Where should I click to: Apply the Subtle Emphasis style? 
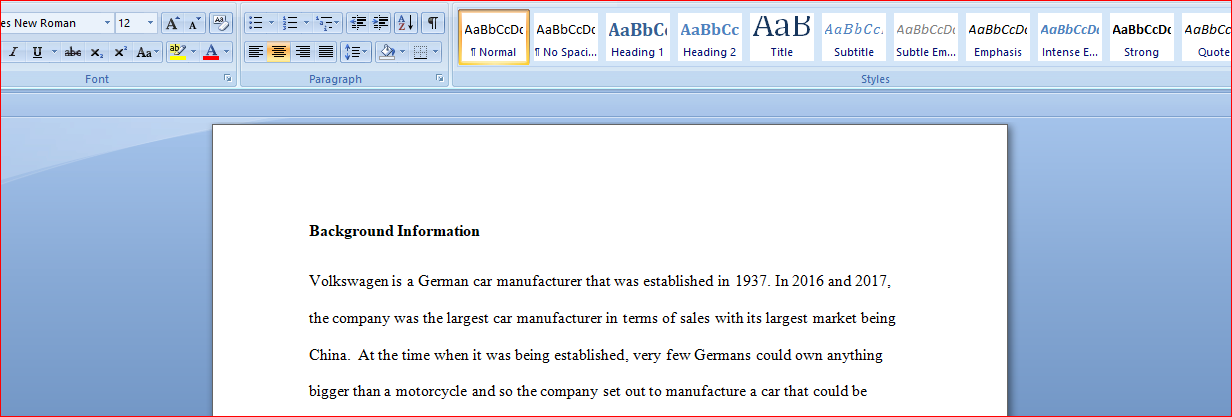[926, 37]
